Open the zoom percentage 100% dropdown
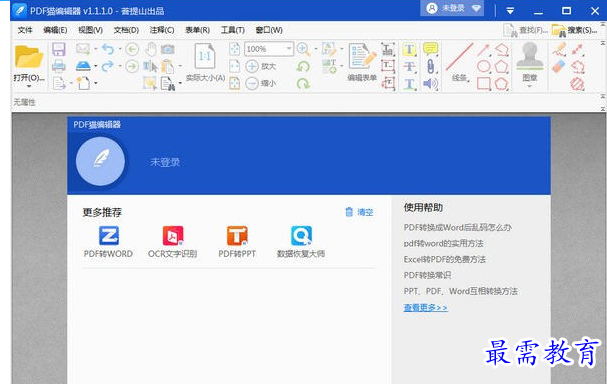The height and width of the screenshot is (384, 607). pyautogui.click(x=289, y=49)
